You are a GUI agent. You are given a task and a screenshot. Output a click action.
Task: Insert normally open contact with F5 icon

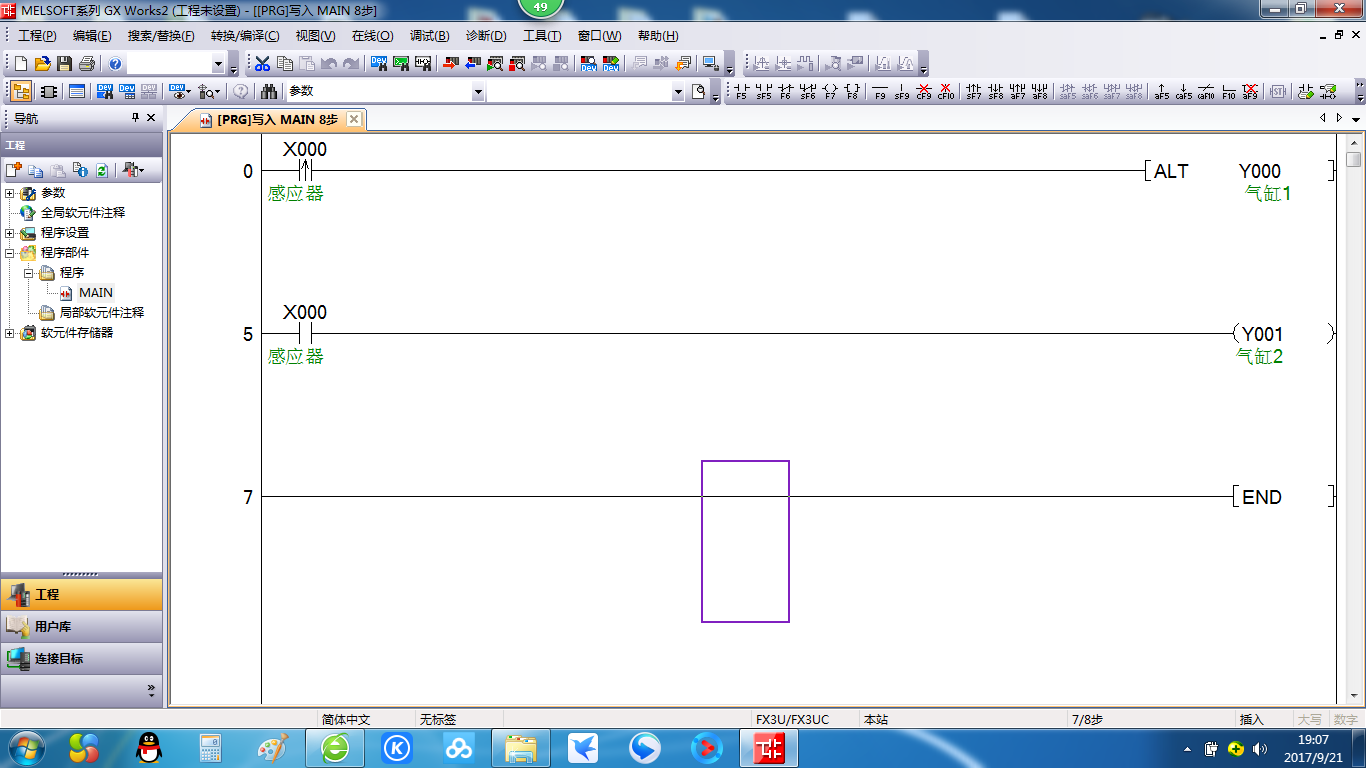[741, 92]
